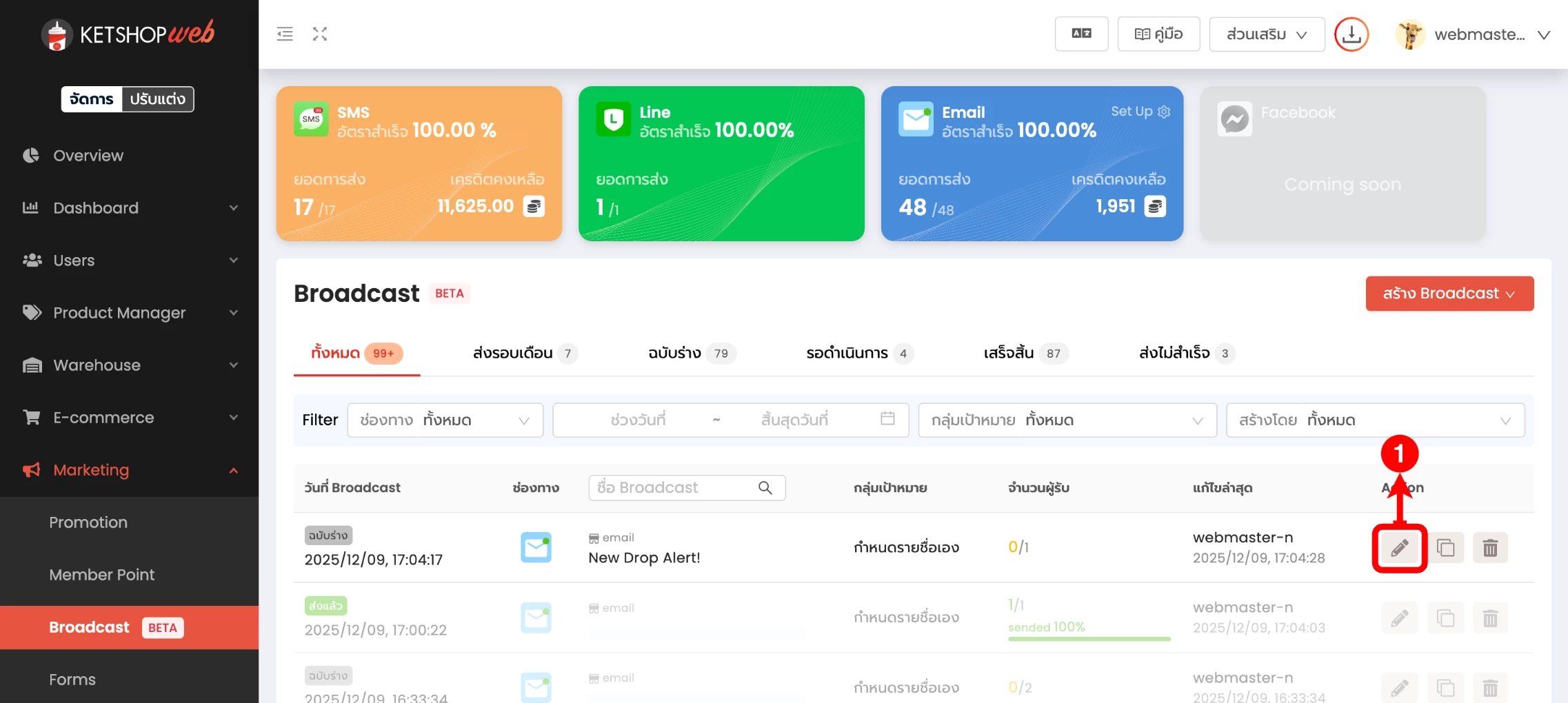Click the ชื่อ Broadcast search field

[676, 488]
